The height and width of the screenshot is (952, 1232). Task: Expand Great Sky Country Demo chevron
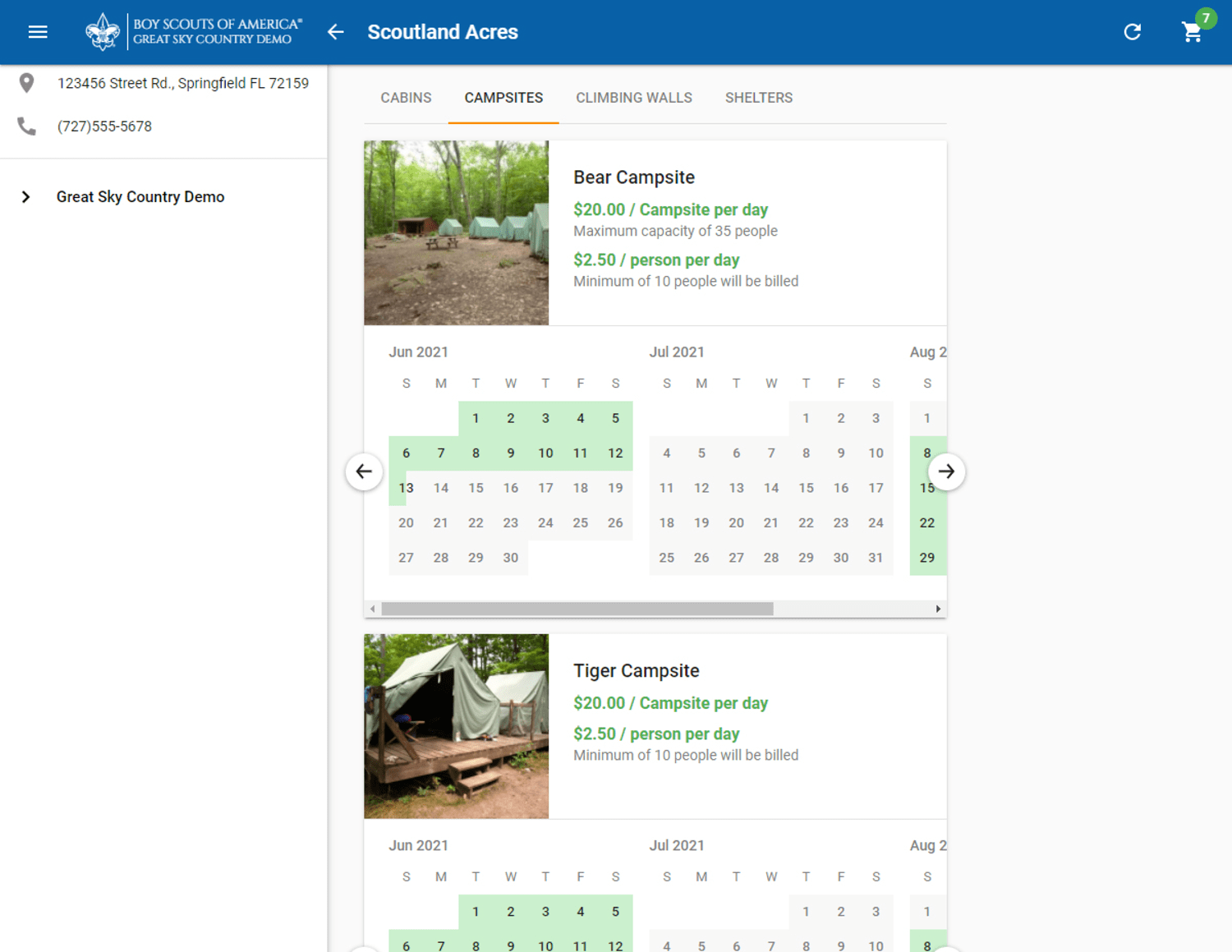click(x=26, y=197)
